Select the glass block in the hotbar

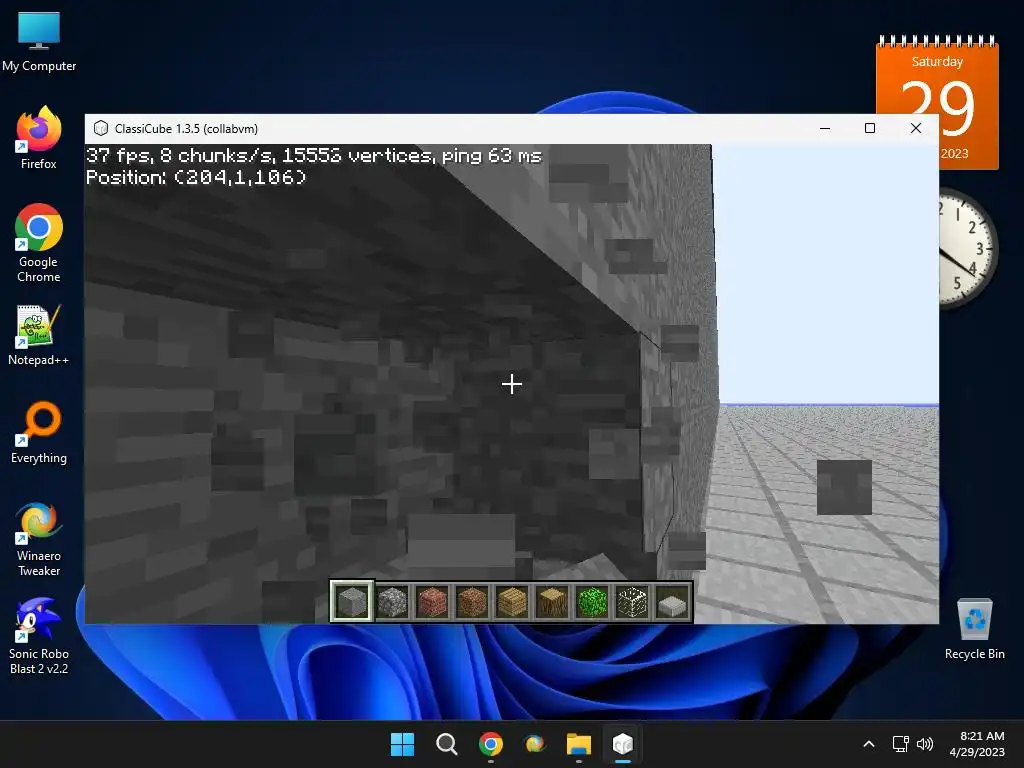(x=632, y=601)
